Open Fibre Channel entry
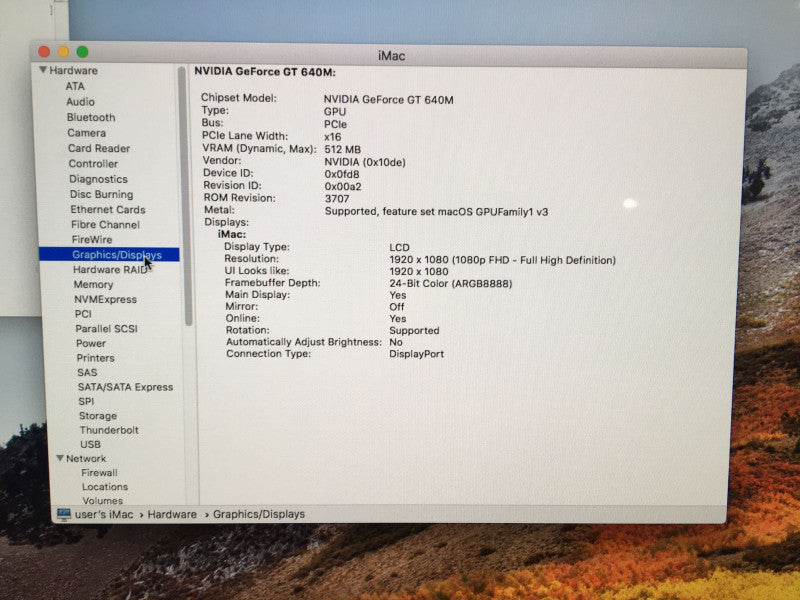The image size is (800, 600). tap(105, 224)
